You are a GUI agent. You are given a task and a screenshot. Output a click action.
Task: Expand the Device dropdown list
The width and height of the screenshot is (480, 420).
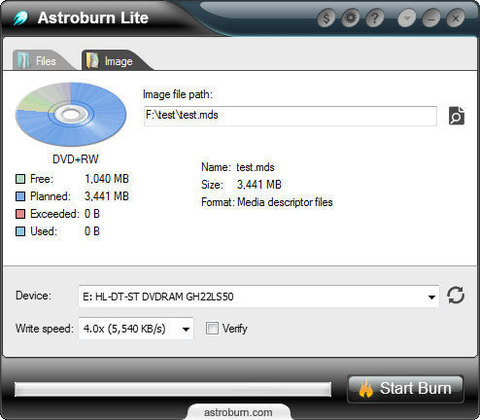(432, 297)
